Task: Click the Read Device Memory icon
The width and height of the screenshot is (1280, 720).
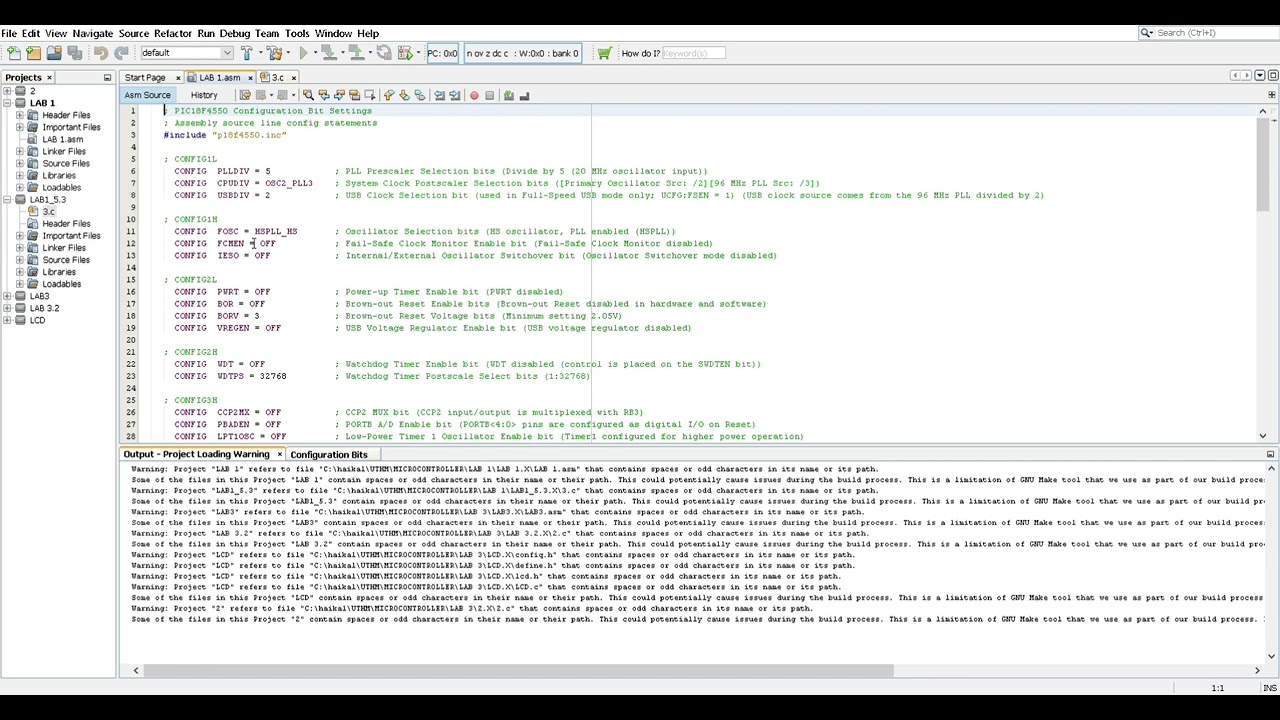Action: [356, 53]
